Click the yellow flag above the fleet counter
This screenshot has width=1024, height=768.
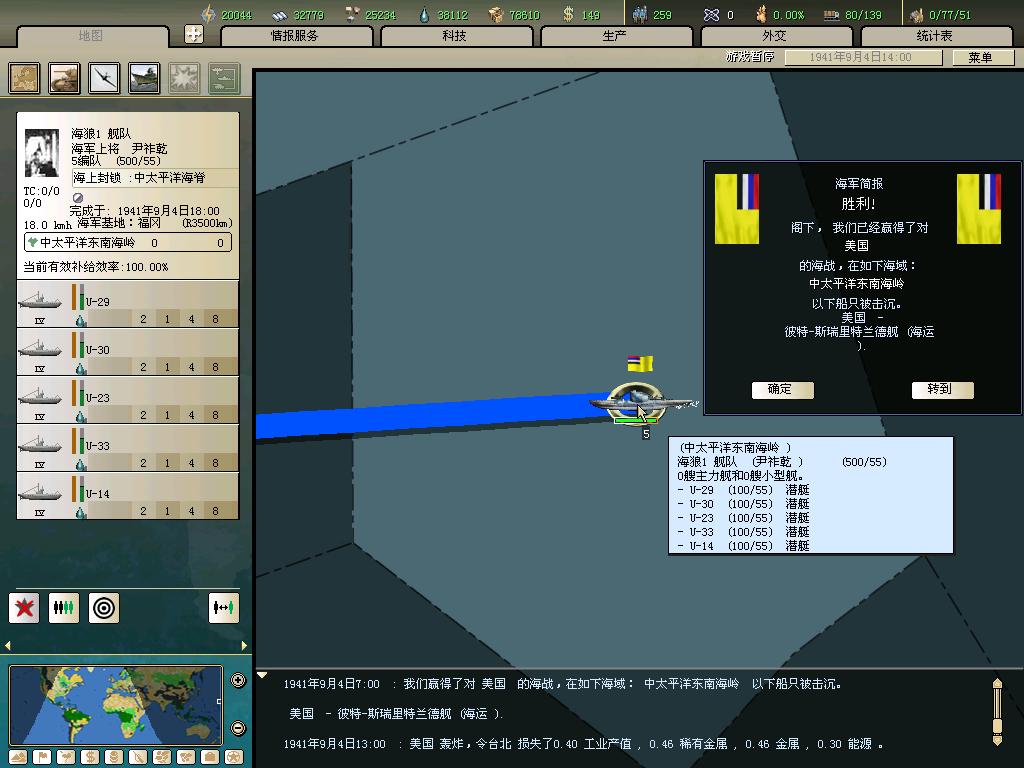640,363
